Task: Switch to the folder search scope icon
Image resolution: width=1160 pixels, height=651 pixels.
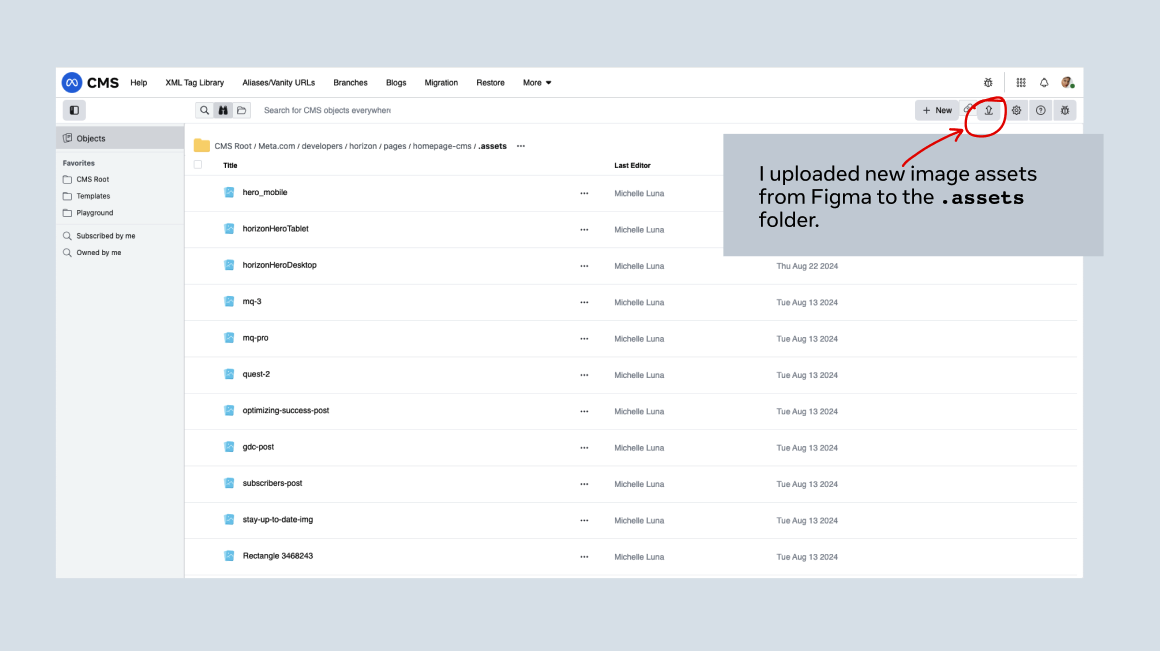Action: (x=241, y=110)
